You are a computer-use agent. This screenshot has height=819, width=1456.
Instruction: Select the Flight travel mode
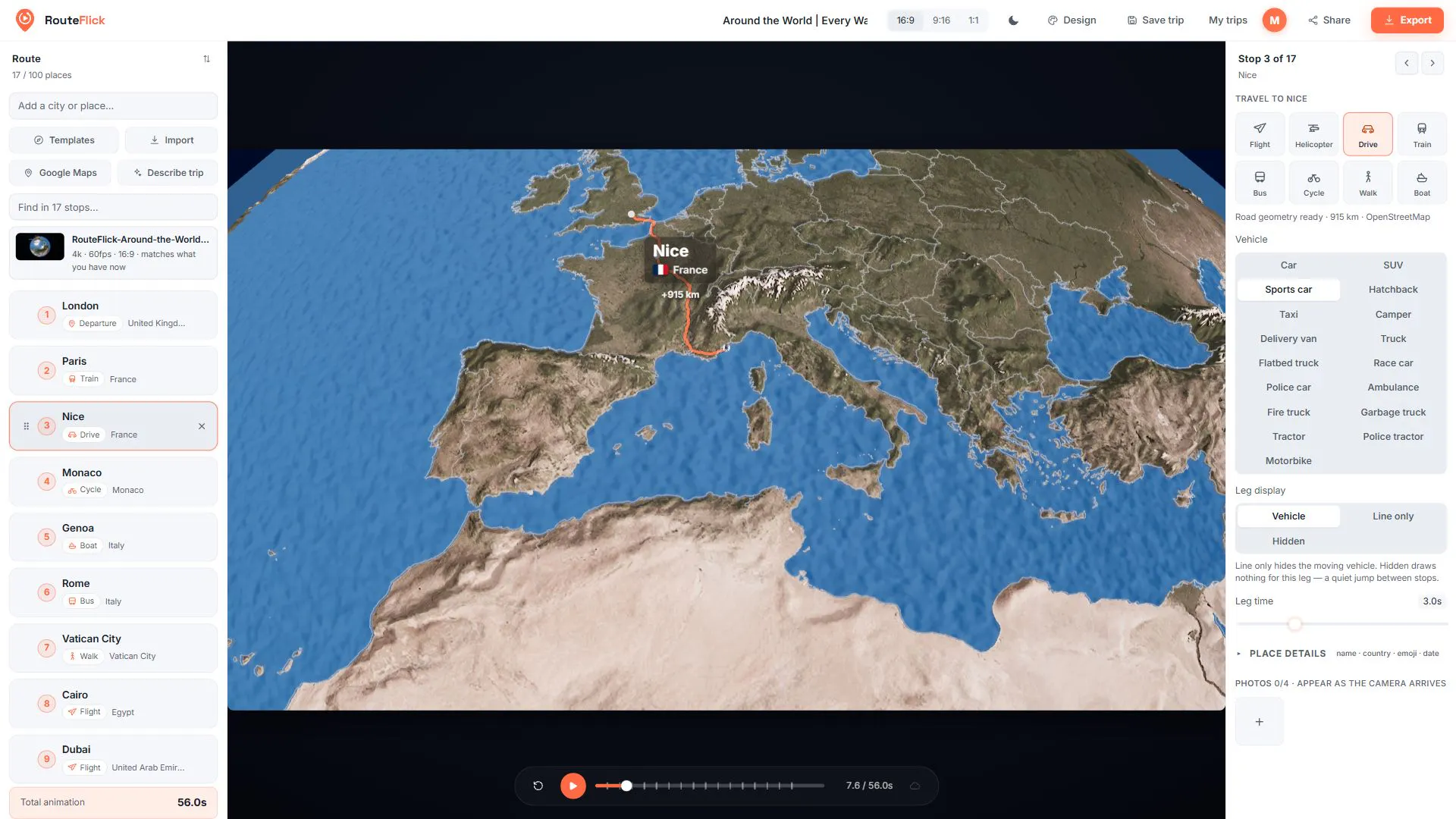[1260, 134]
